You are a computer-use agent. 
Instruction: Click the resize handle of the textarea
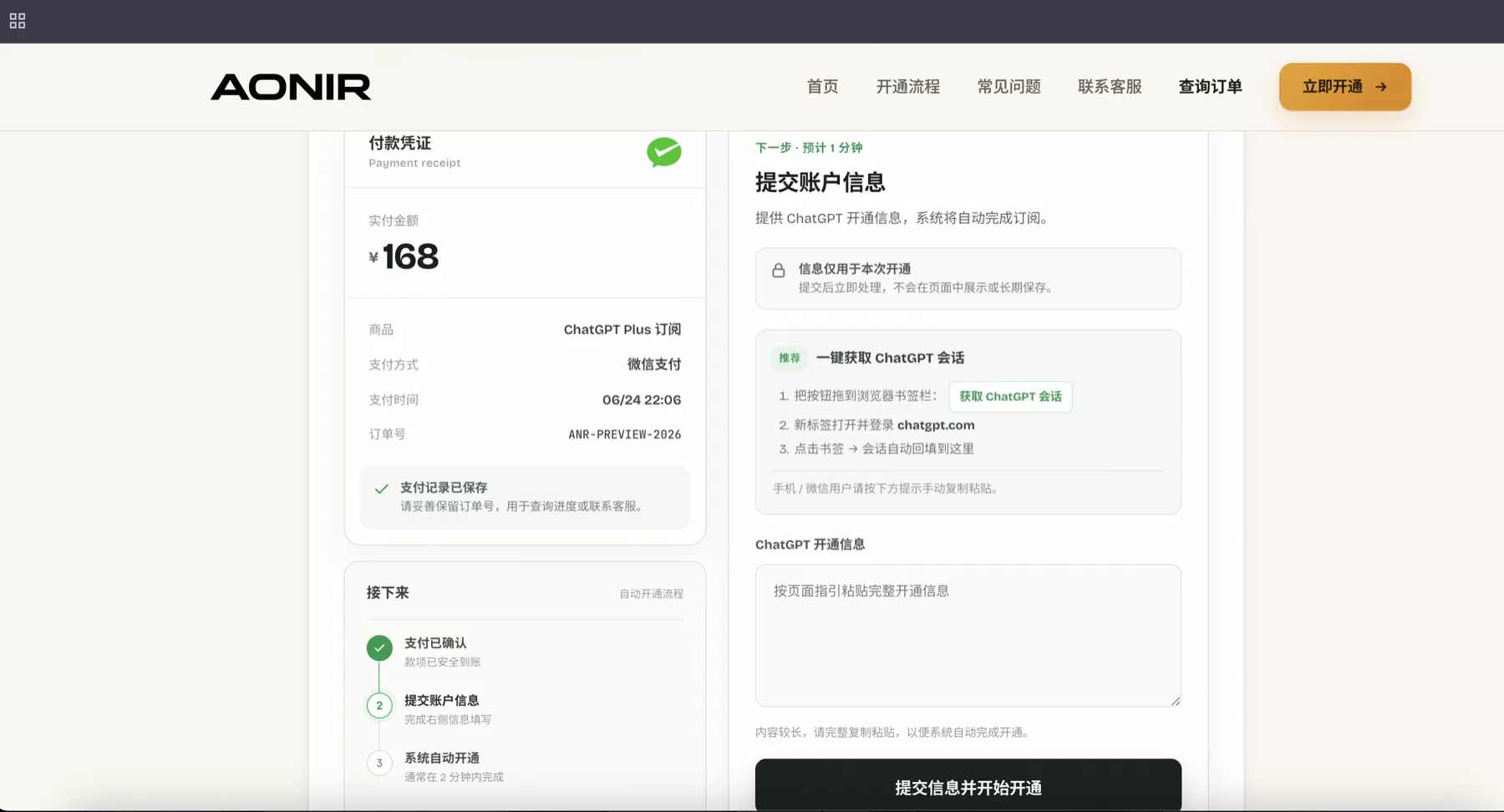click(1175, 701)
